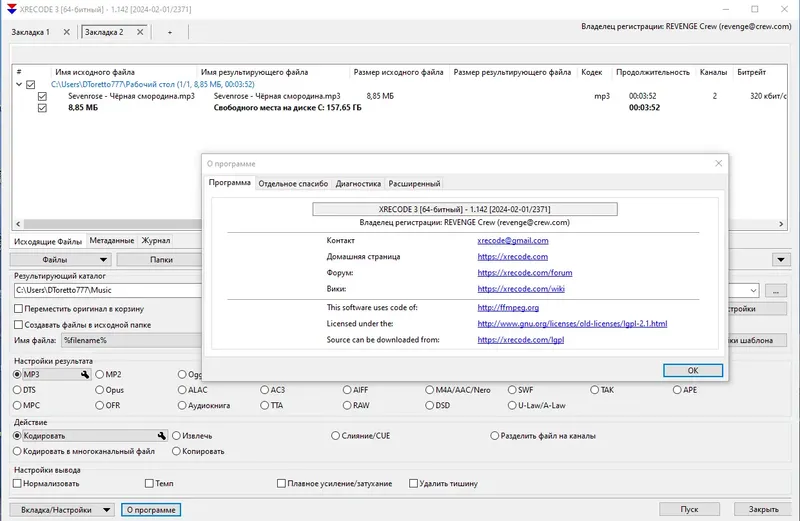Choose APE output format

click(x=677, y=390)
